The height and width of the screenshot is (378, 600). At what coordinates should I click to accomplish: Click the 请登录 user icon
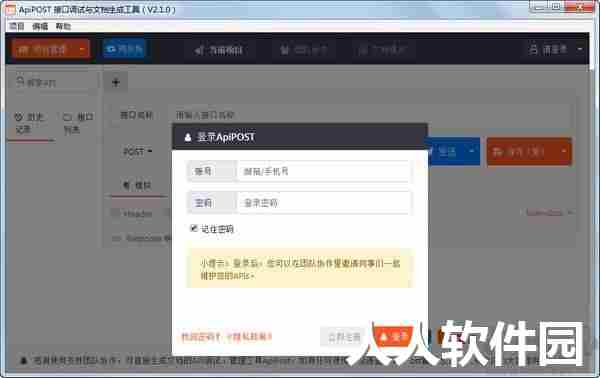[x=533, y=49]
